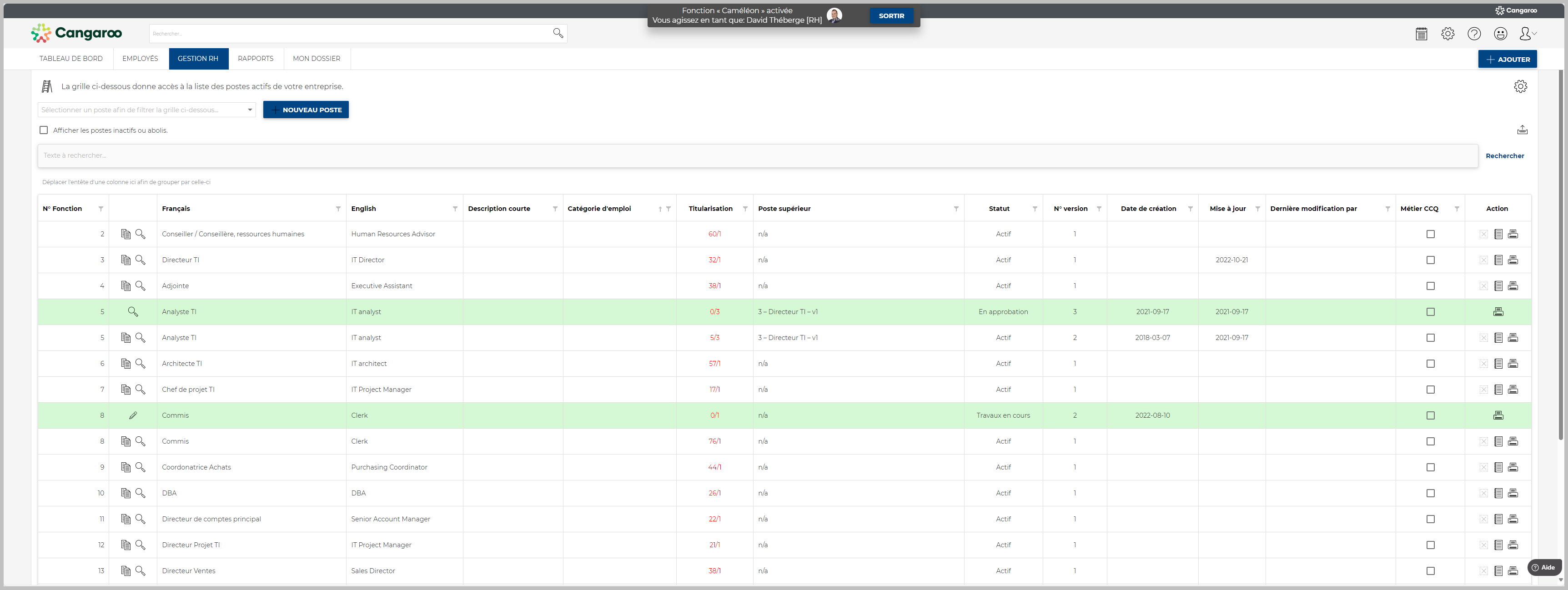Expand the position filter dropdown
This screenshot has height=590, width=1568.
250,110
